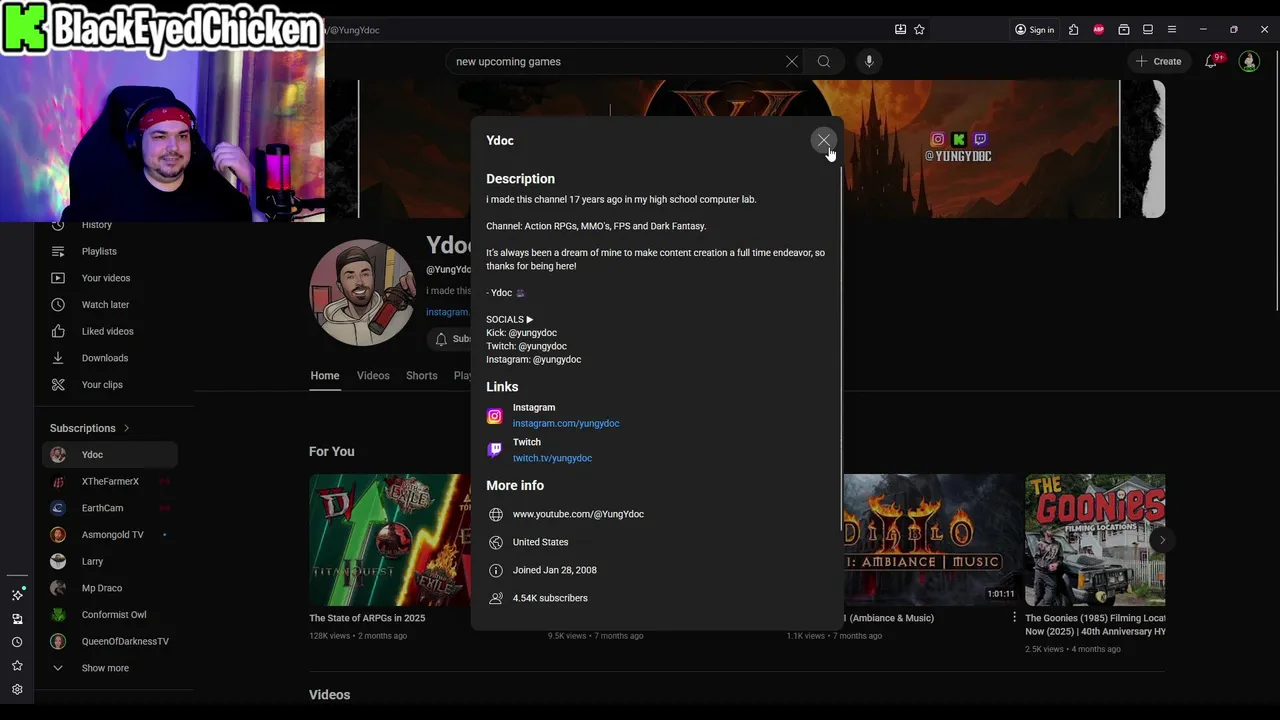Open The Goonies filming locations thumbnail

point(1095,540)
